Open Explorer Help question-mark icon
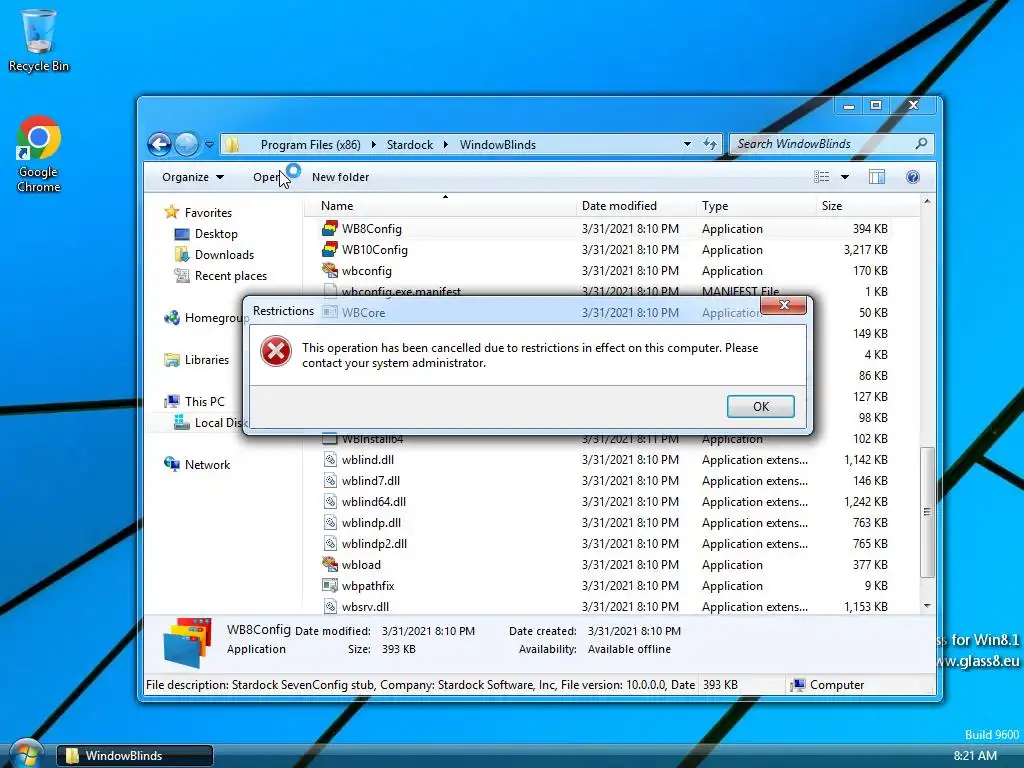The image size is (1024, 768). coord(913,177)
